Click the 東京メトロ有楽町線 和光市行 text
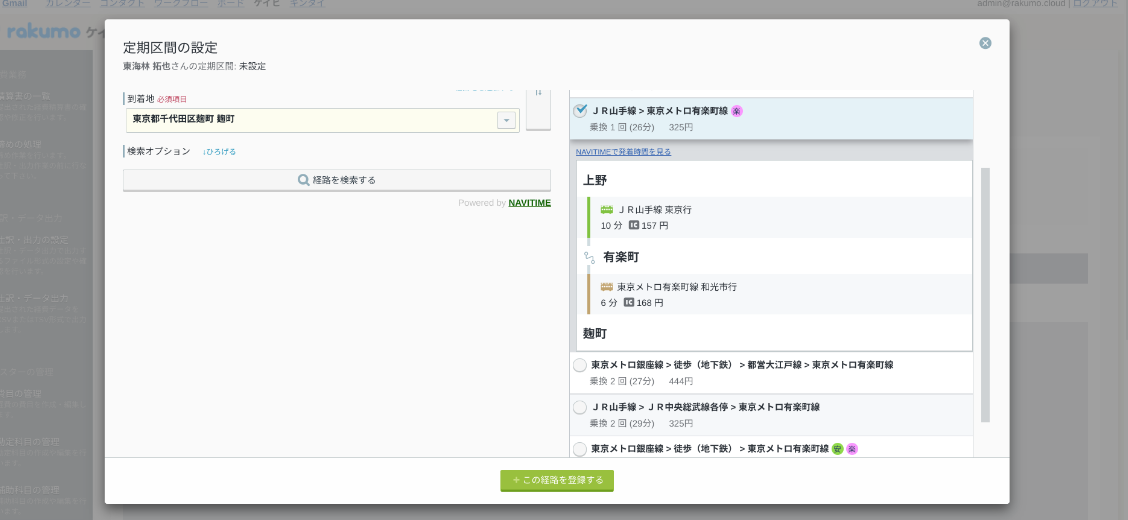The height and width of the screenshot is (520, 1128). (677, 286)
